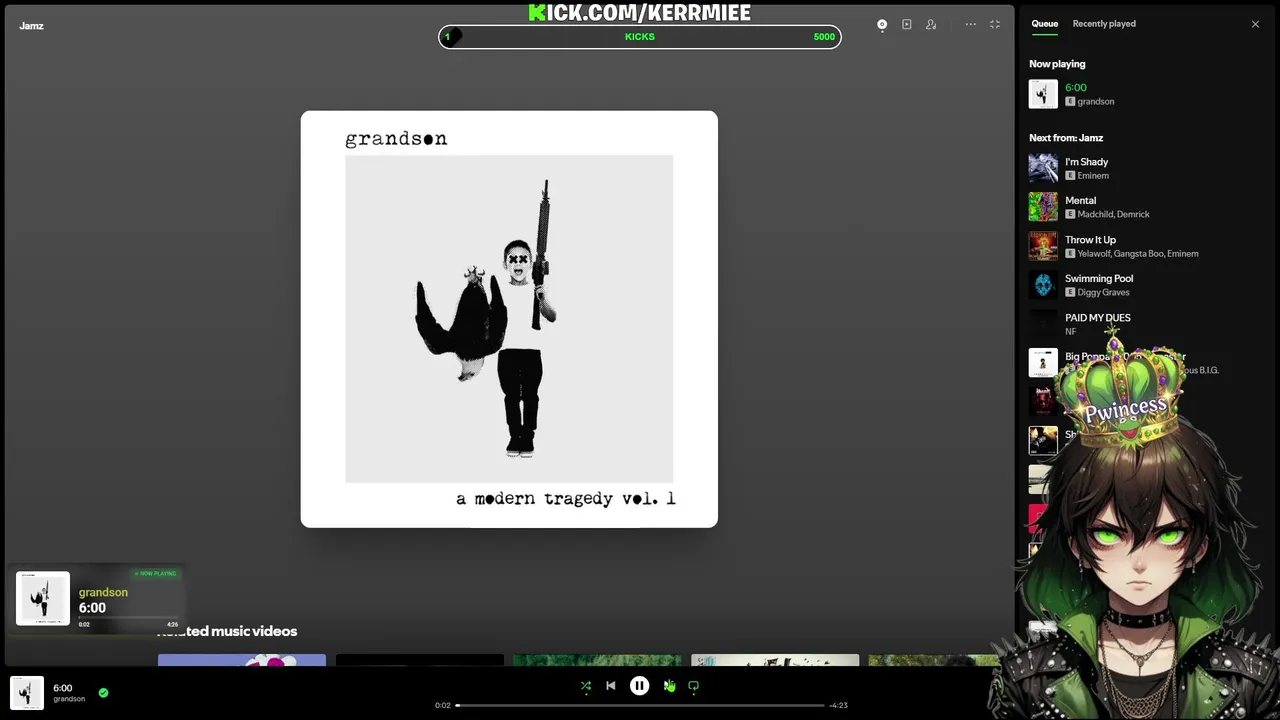The width and height of the screenshot is (1280, 720).
Task: Click the now playing thumbnail in queue
Action: (x=1043, y=94)
